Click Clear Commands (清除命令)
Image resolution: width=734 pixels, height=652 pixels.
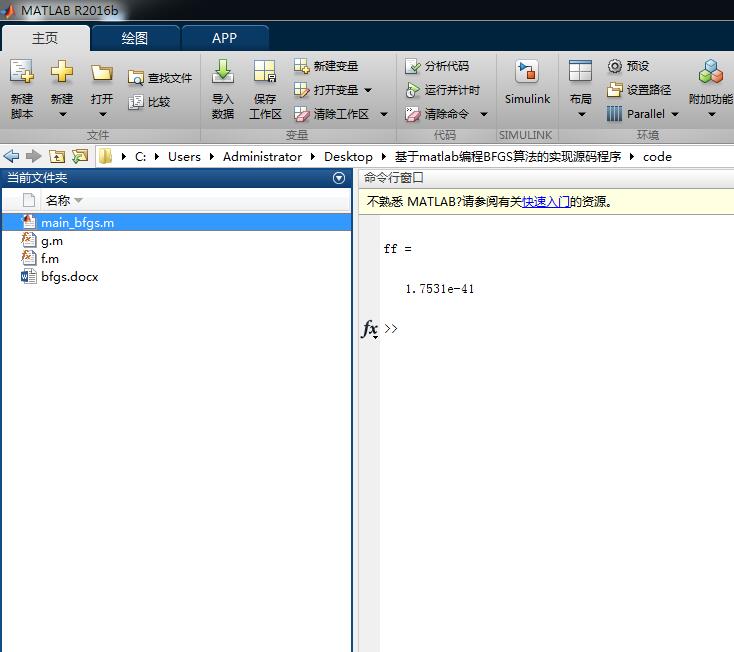coord(437,114)
